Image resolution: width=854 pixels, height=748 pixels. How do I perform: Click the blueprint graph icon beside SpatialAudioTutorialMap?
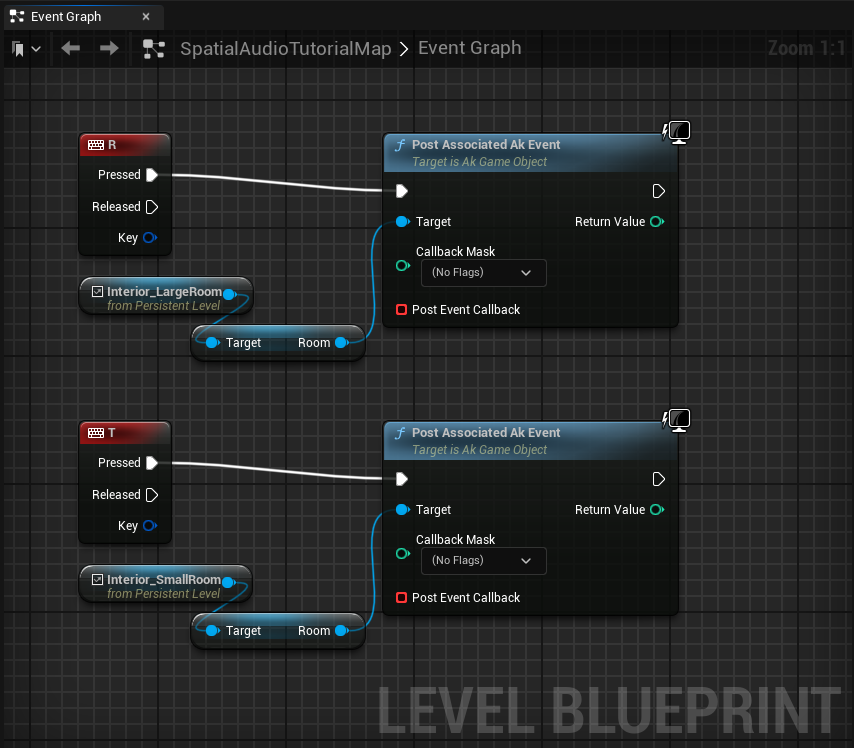(153, 48)
